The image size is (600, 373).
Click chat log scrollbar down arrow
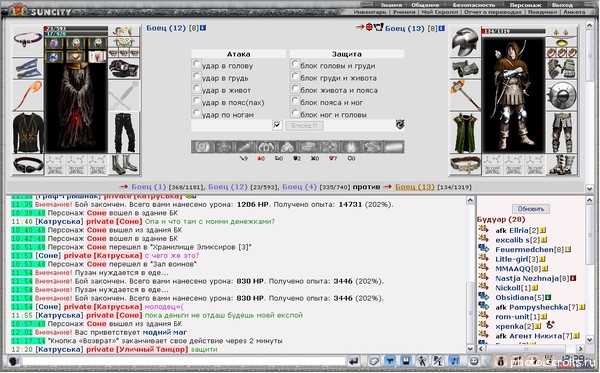[471, 349]
